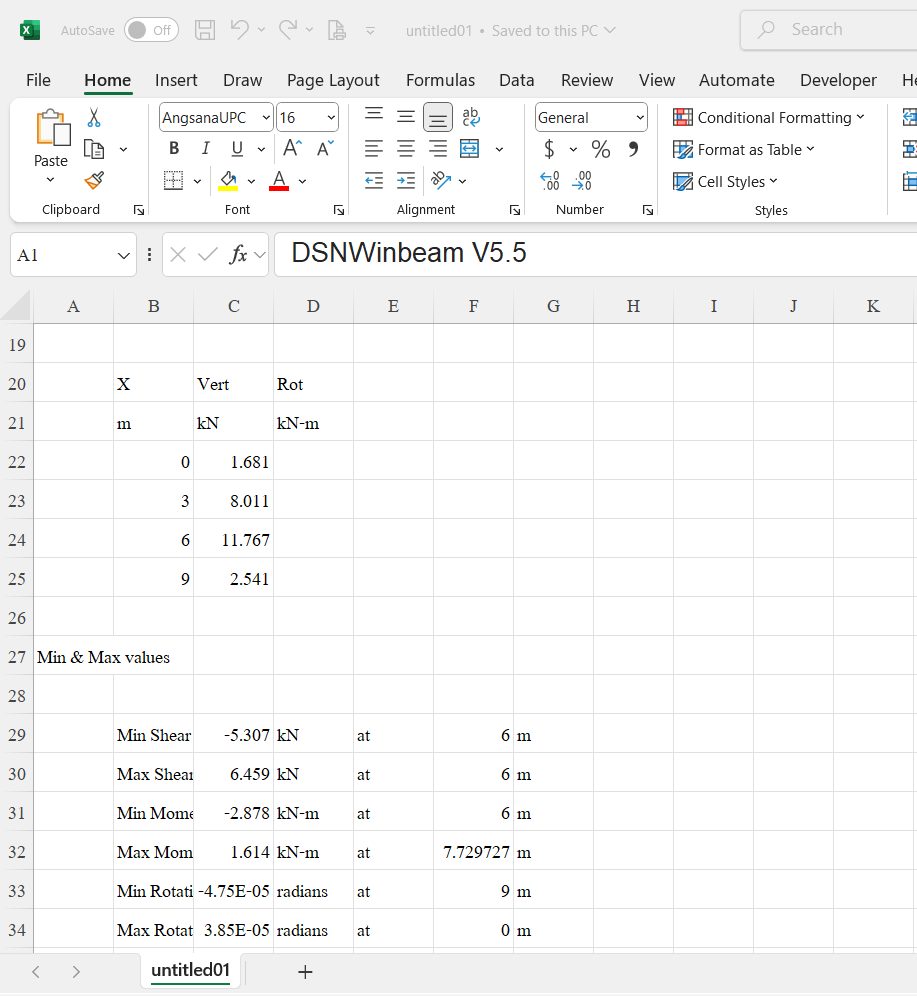Open the File menu
Screen dimensions: 917x996
38,80
